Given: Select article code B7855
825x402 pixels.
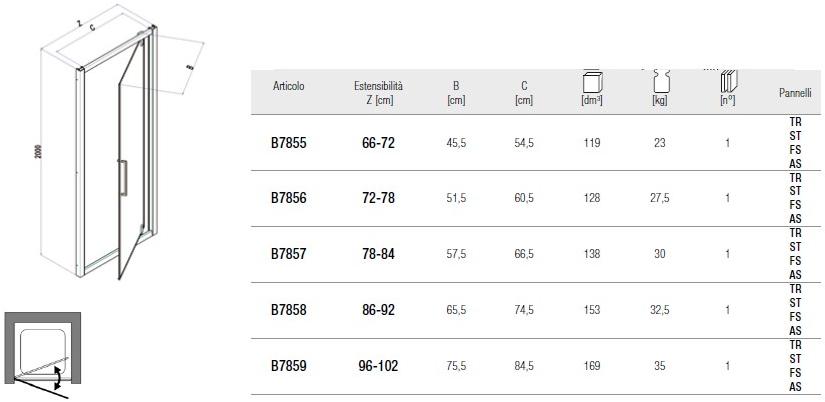Looking at the screenshot, I should pos(288,143).
